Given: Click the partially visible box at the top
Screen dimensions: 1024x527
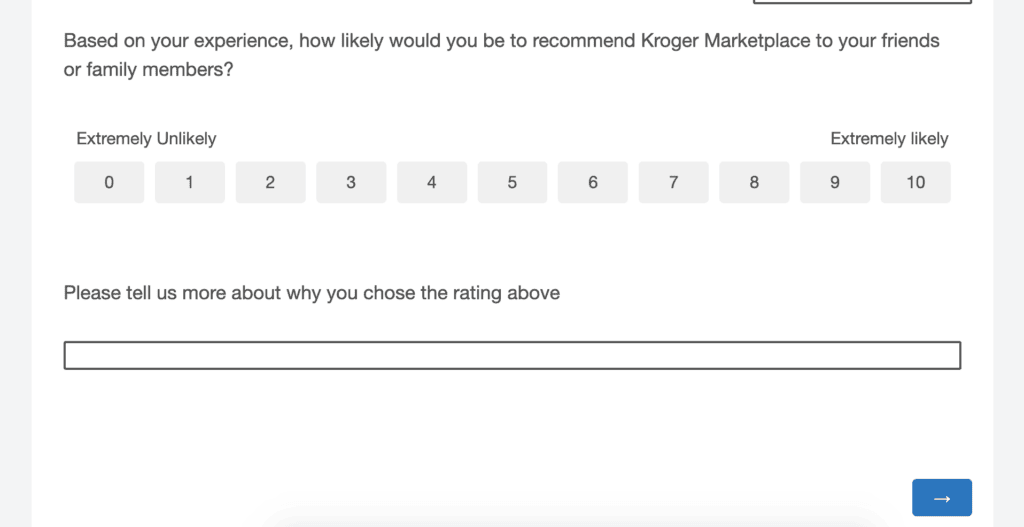Looking at the screenshot, I should (861, 2).
